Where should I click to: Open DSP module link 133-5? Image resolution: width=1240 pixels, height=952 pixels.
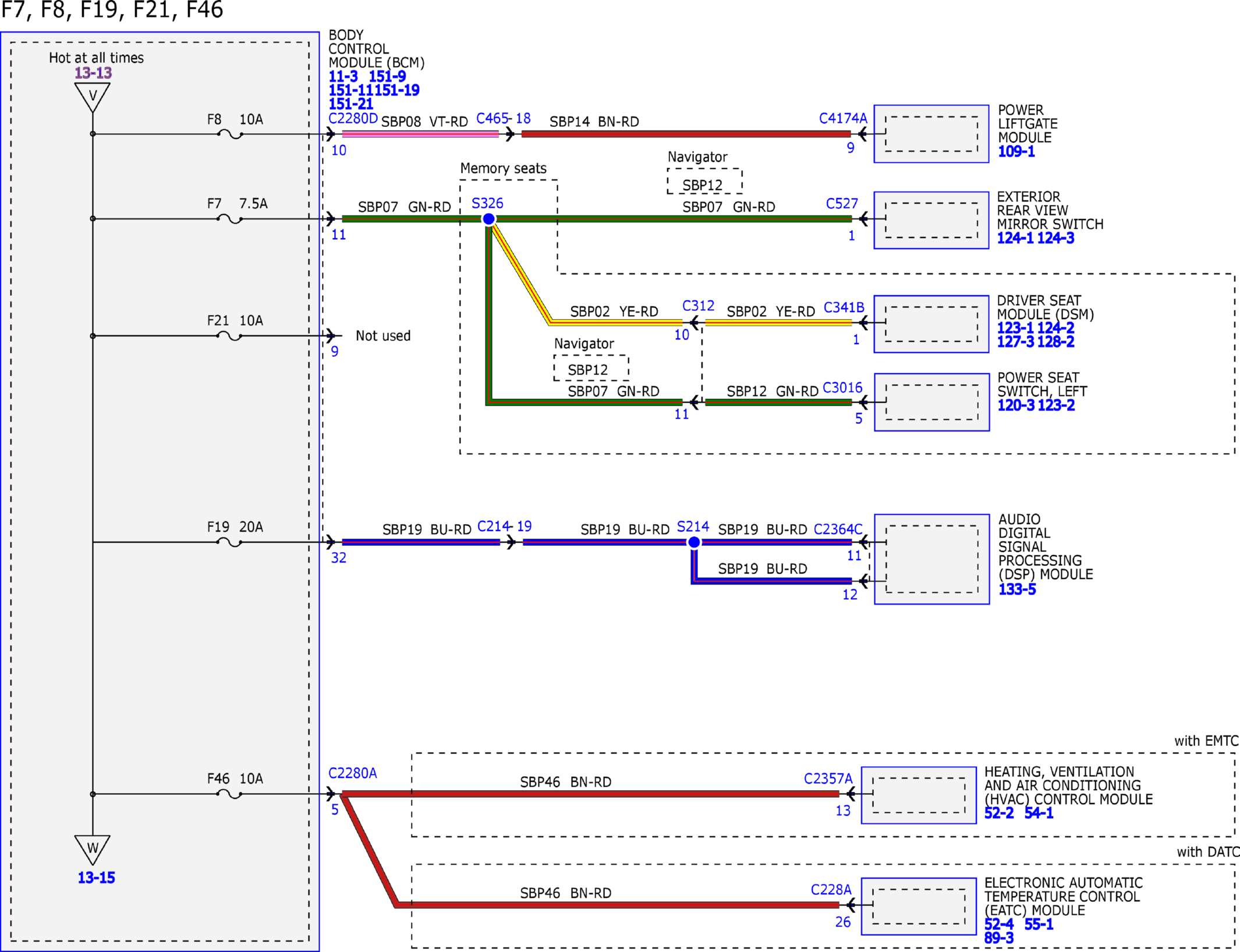coord(1017,589)
